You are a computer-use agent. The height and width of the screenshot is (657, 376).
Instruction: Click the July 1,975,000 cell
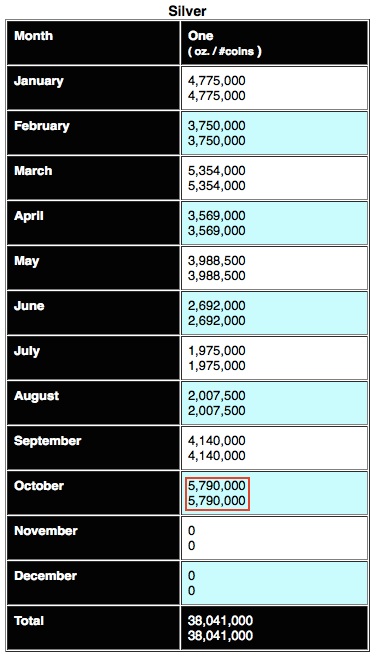point(274,358)
